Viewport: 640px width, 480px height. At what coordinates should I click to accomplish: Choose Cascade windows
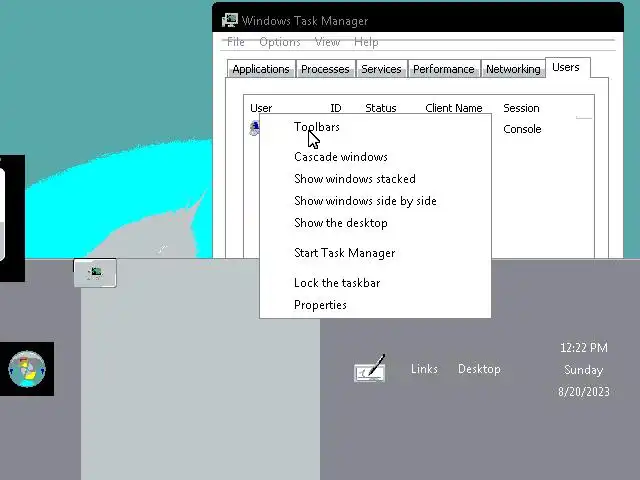click(375, 157)
